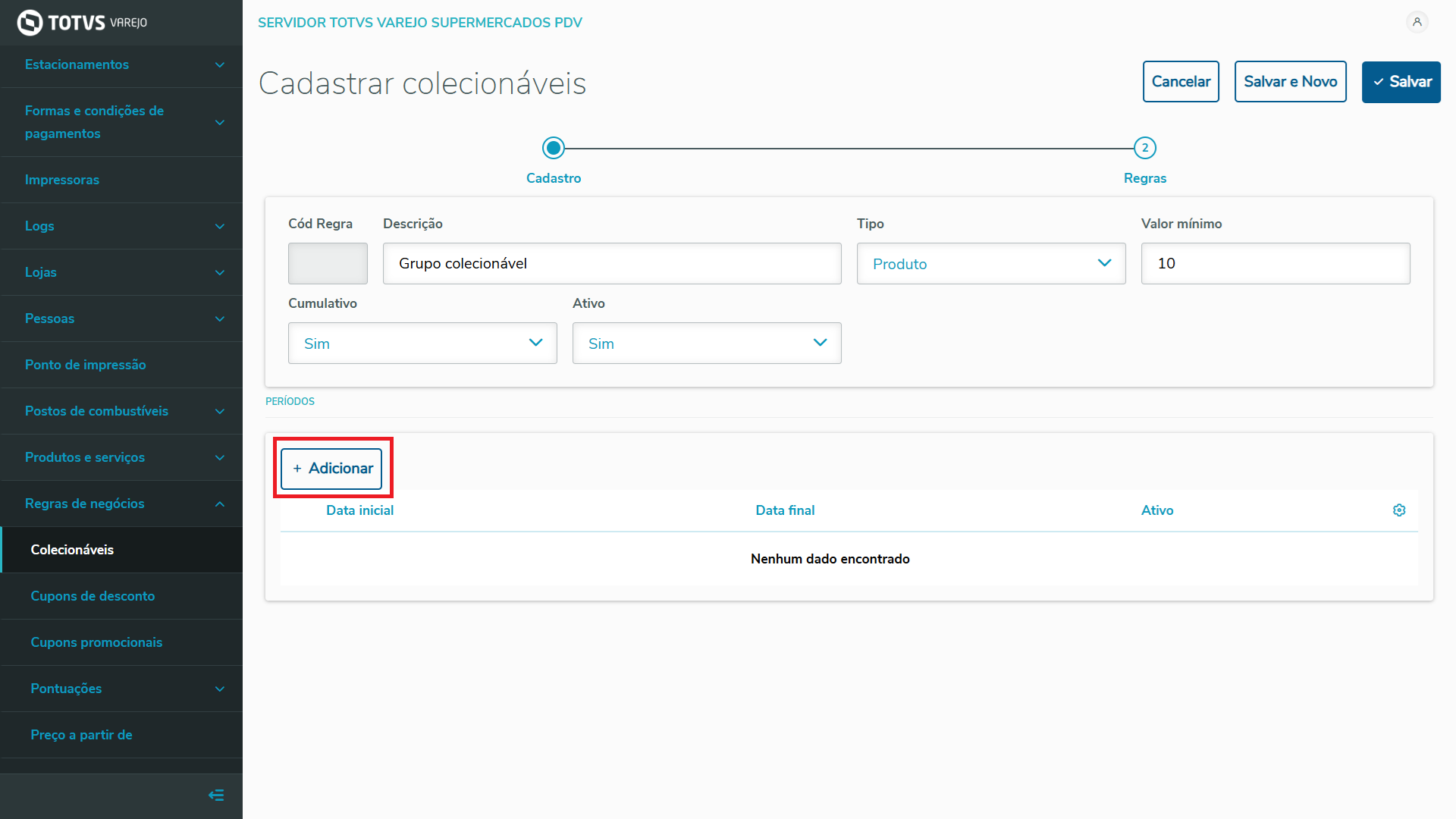Screen dimensions: 1456x819
Task: Click the Cancelar button
Action: pyautogui.click(x=1180, y=82)
